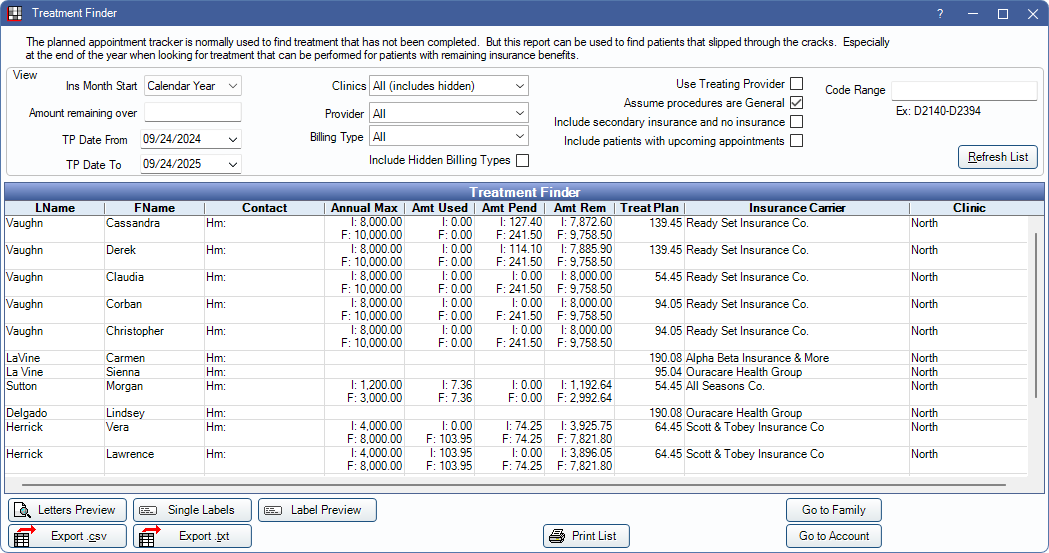Click the Letters Preview magnifier icon
Image resolution: width=1049 pixels, height=553 pixels.
tap(22, 510)
